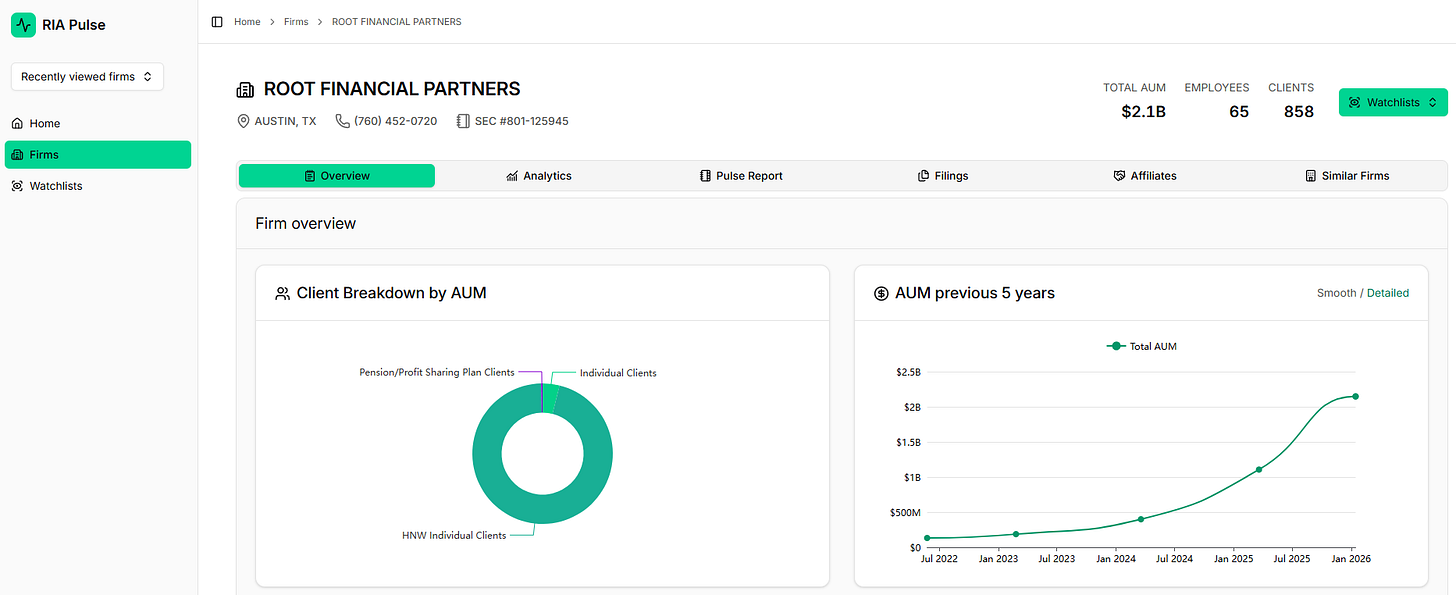Open the Recently viewed firms dropdown

[x=87, y=77]
